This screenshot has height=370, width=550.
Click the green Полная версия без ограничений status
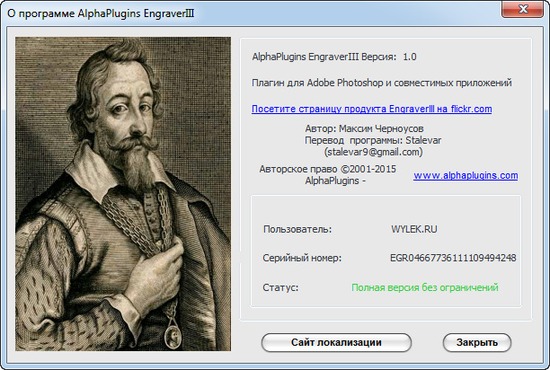425,288
